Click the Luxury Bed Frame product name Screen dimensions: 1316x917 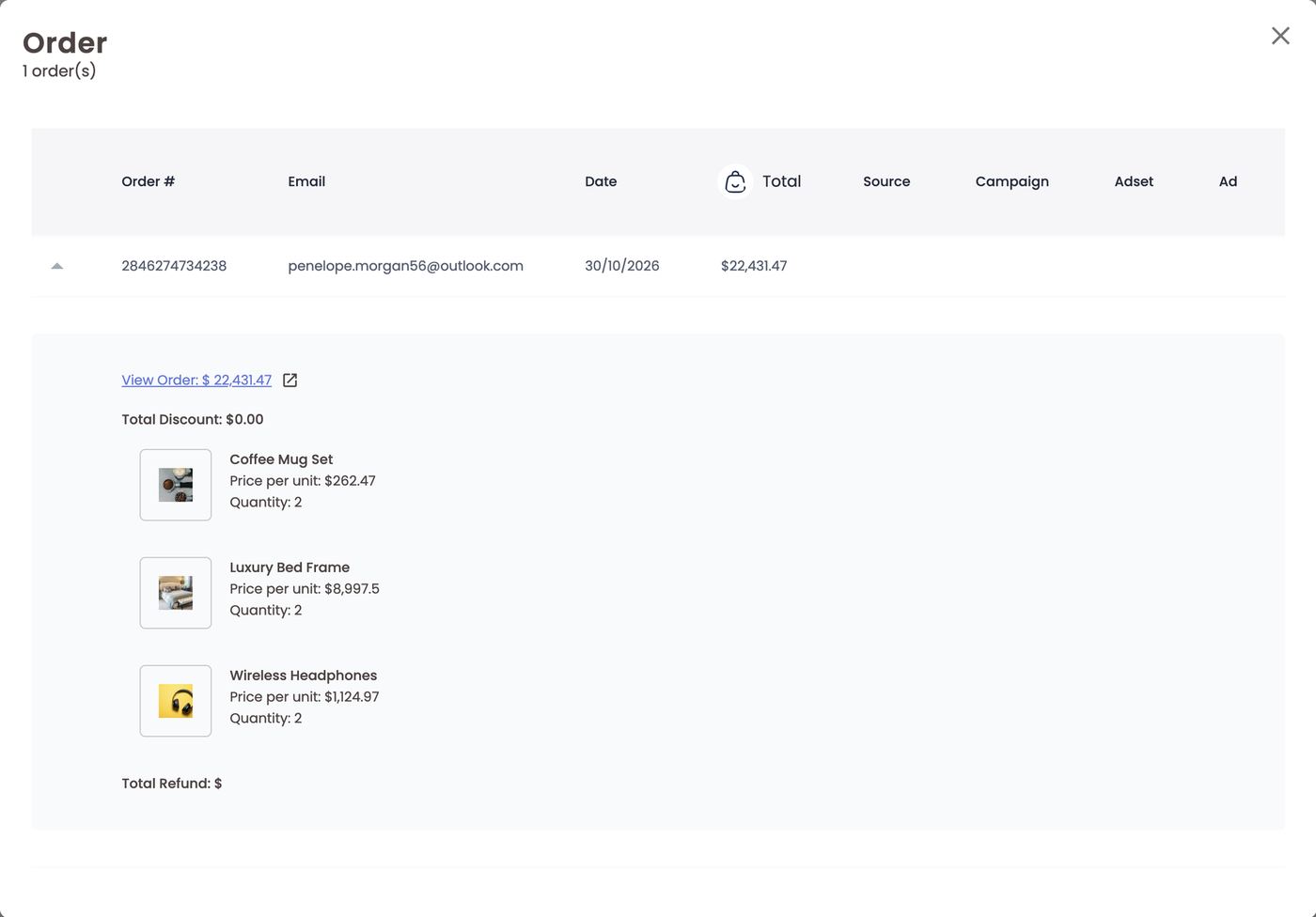tap(290, 567)
